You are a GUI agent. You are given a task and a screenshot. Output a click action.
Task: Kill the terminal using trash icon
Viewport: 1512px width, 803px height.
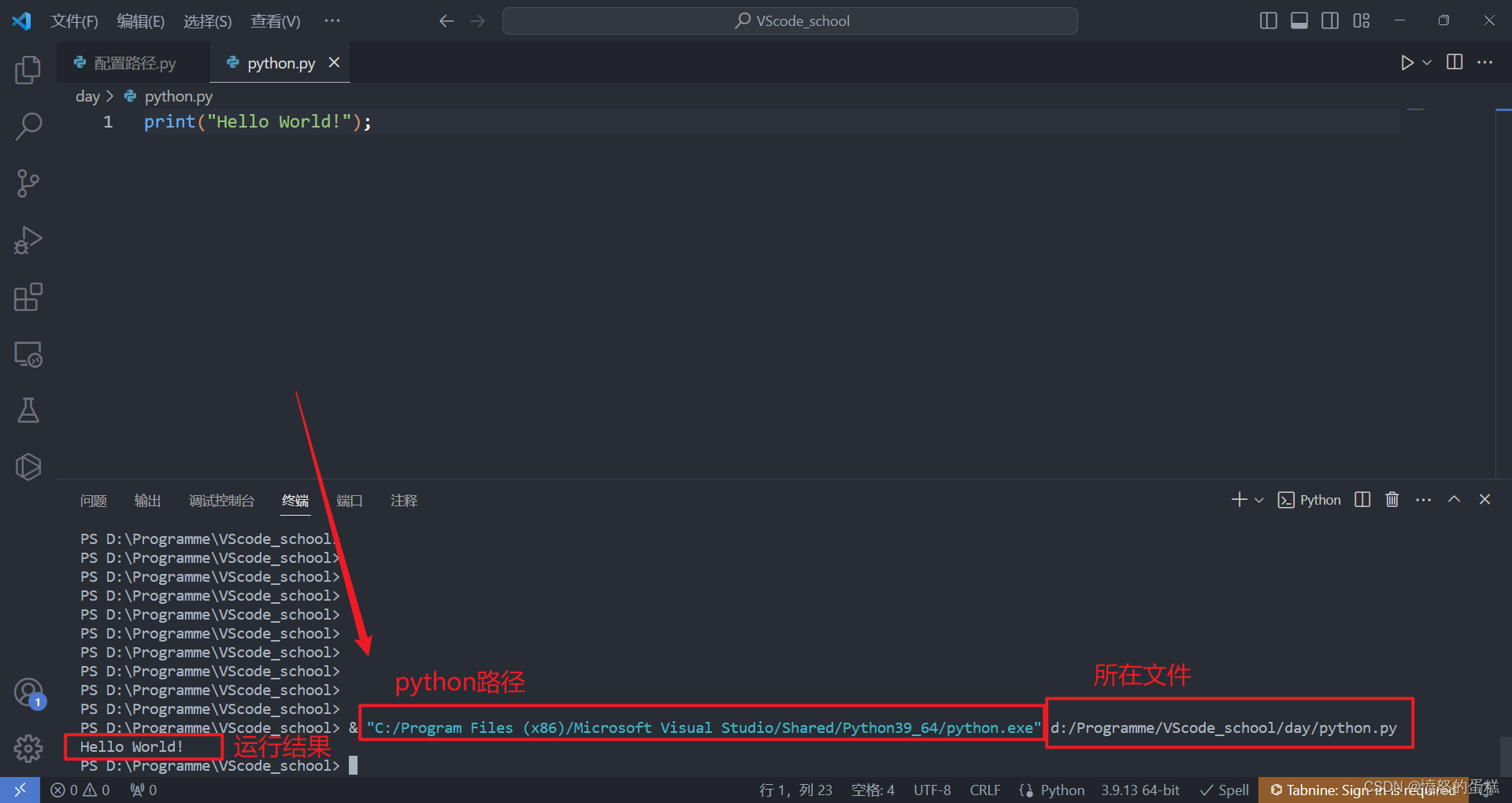1392,499
